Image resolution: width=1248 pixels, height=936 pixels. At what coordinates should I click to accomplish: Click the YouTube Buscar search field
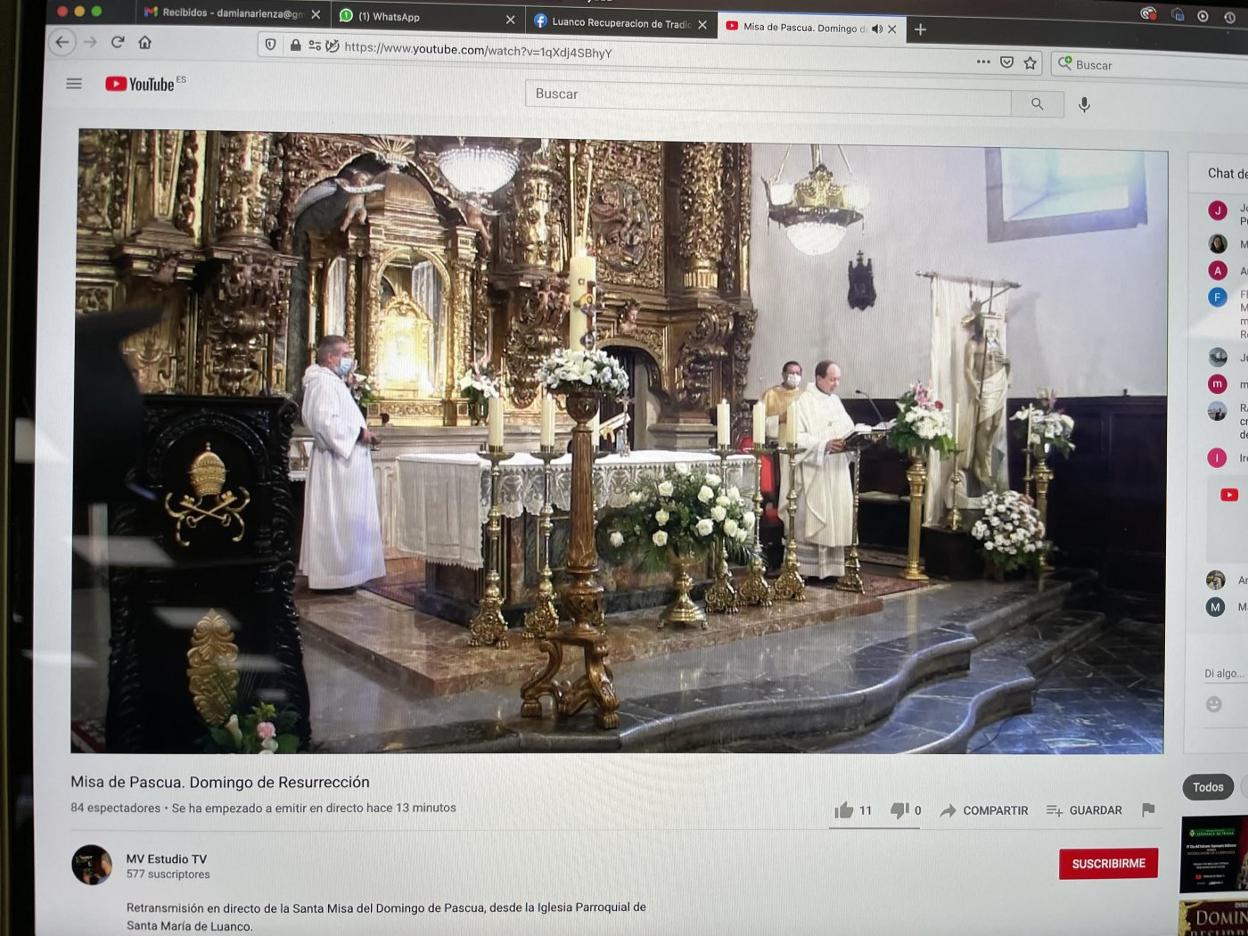pos(767,95)
